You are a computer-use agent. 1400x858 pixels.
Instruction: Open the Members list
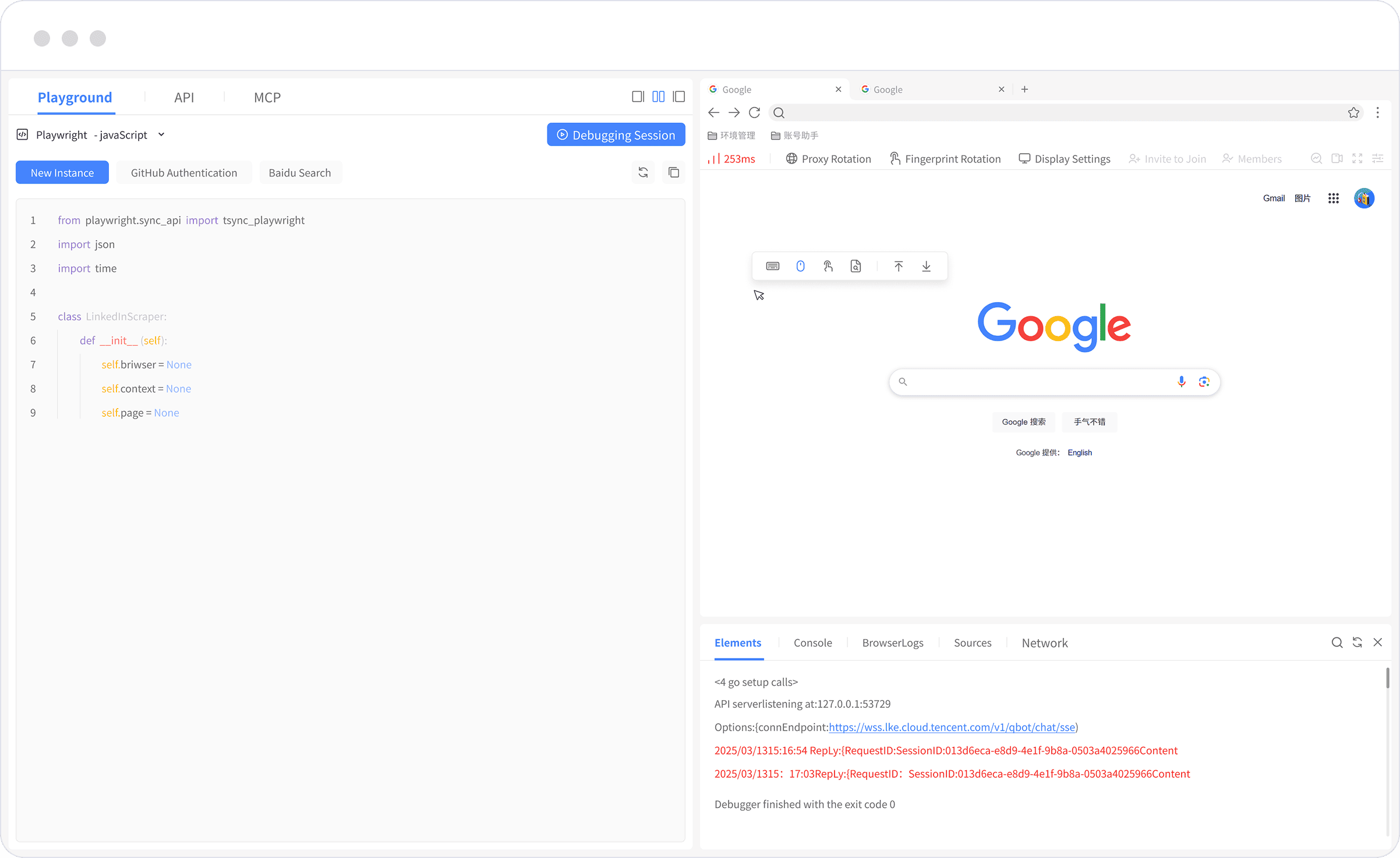pos(1251,159)
